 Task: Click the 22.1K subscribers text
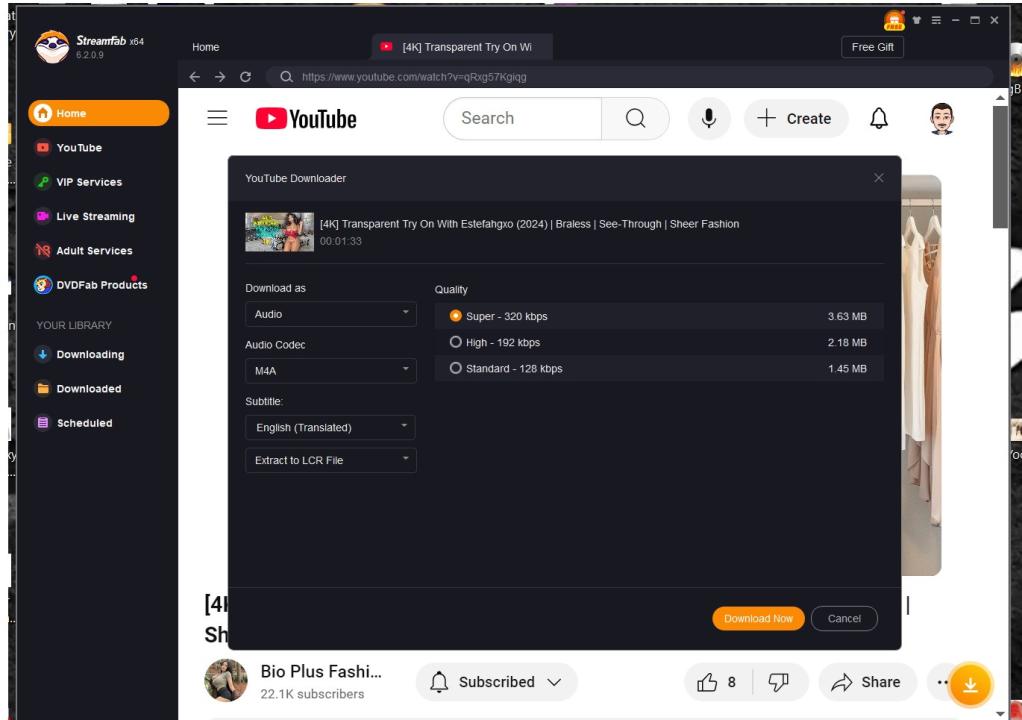[312, 695]
